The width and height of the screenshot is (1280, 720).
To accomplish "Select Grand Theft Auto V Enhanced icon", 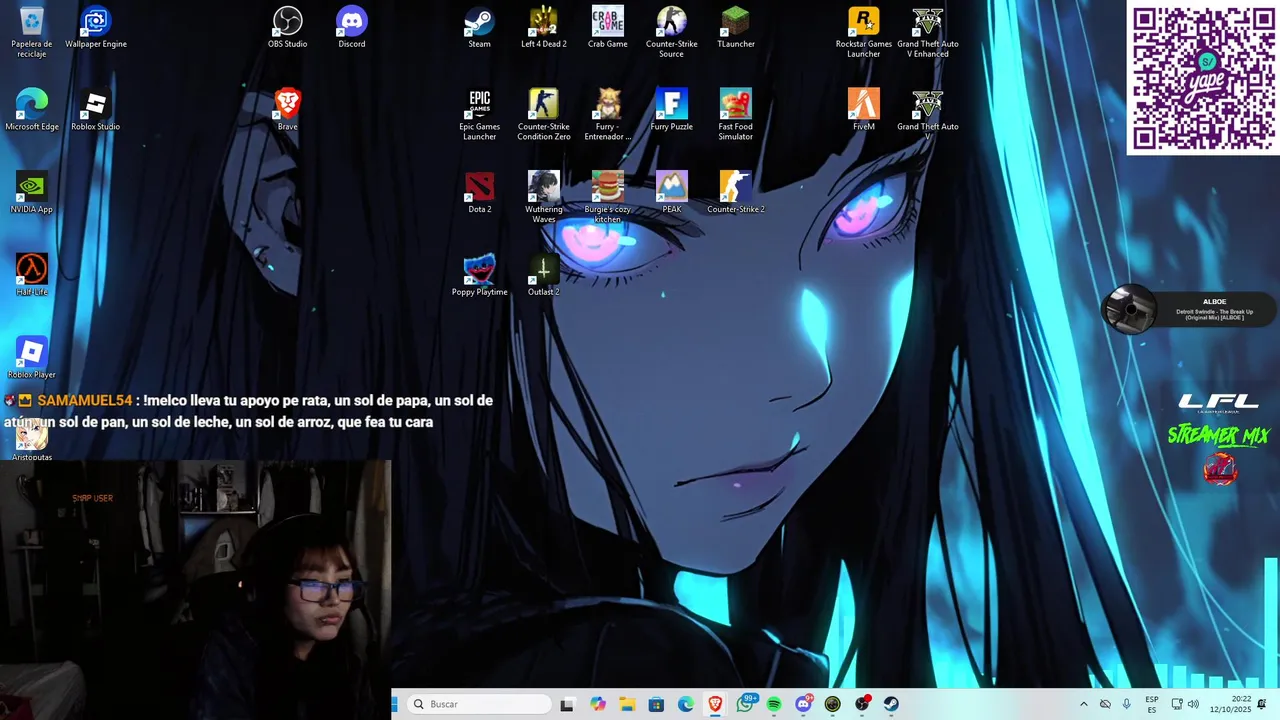I will (928, 31).
